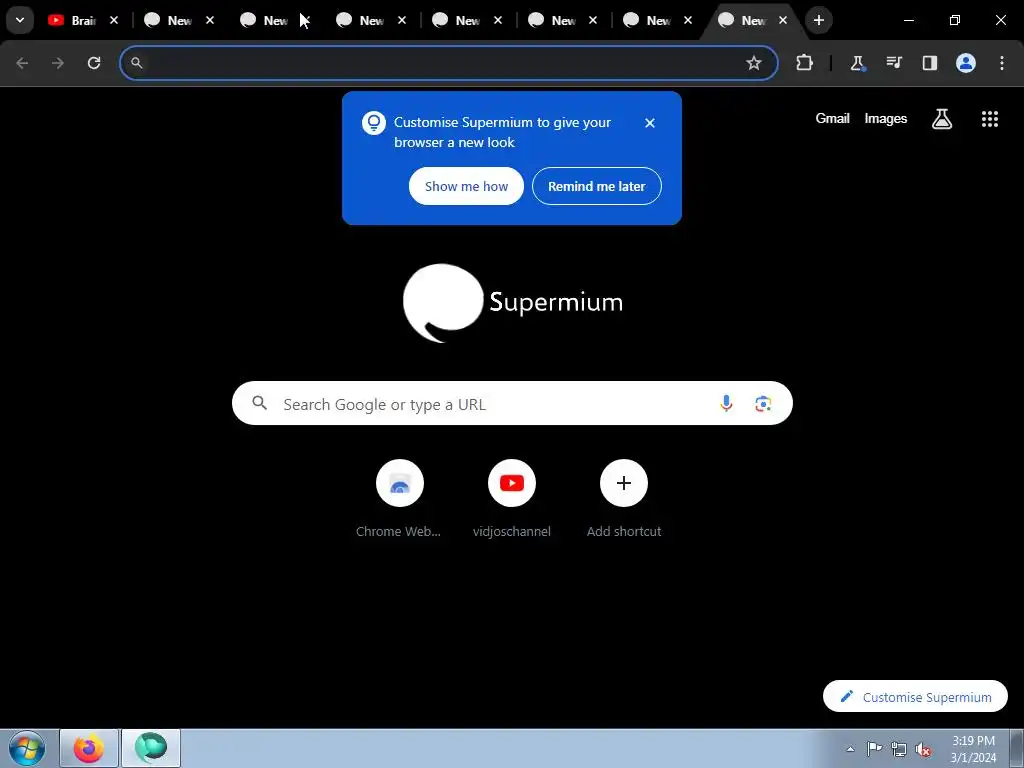
Task: Open the tab search dropdown arrow
Action: pyautogui.click(x=20, y=20)
